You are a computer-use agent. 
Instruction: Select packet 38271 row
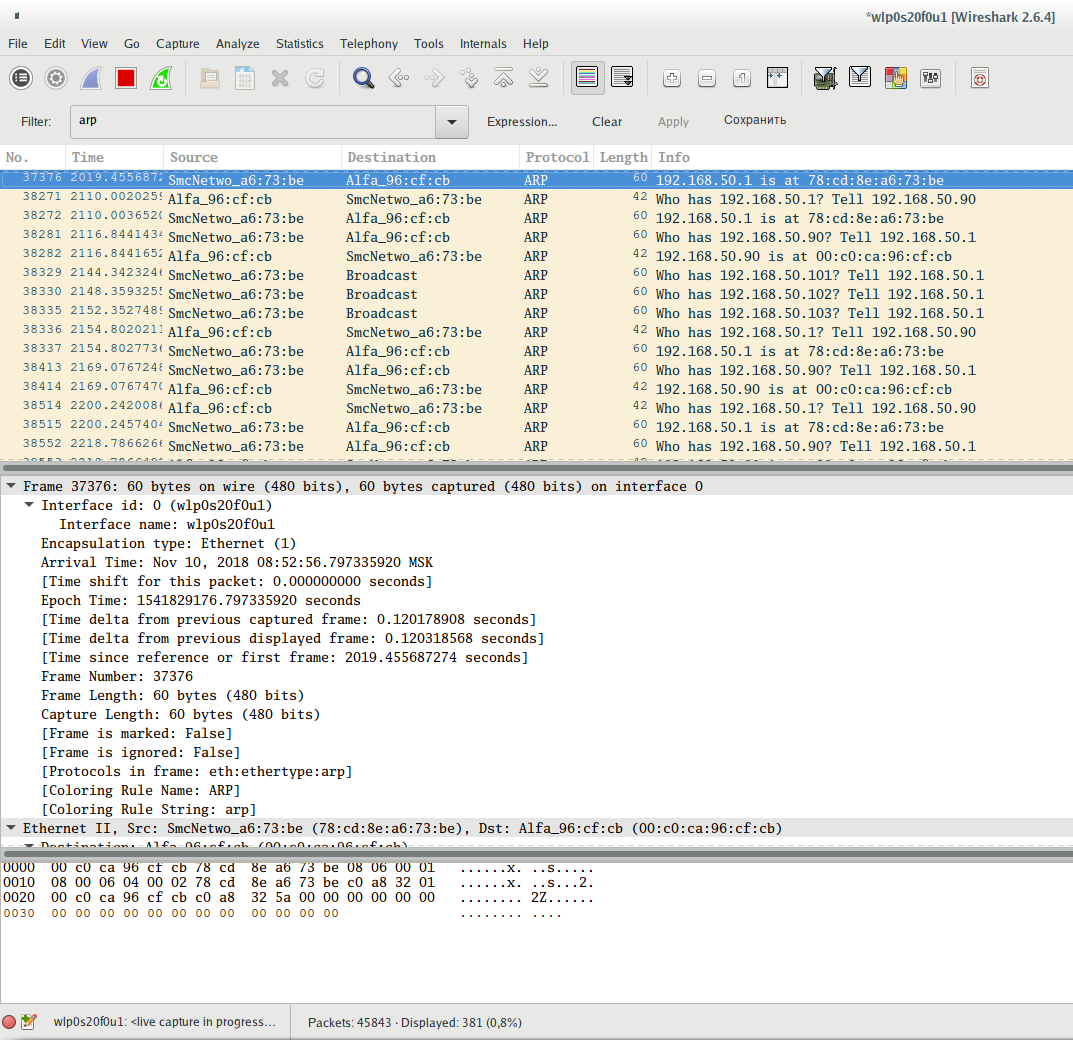[x=536, y=199]
